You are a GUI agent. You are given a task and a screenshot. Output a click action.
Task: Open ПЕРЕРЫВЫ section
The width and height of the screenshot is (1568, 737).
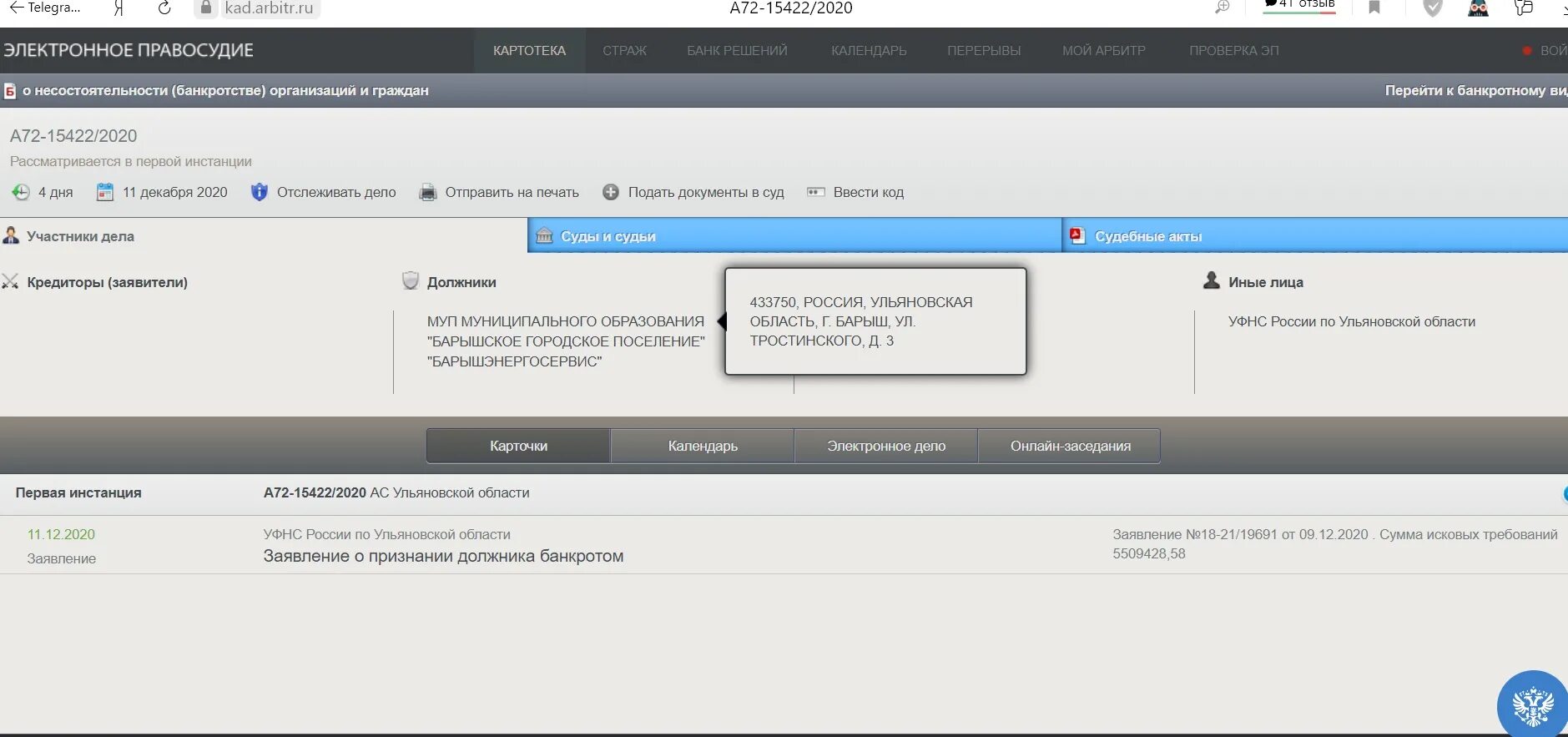984,50
